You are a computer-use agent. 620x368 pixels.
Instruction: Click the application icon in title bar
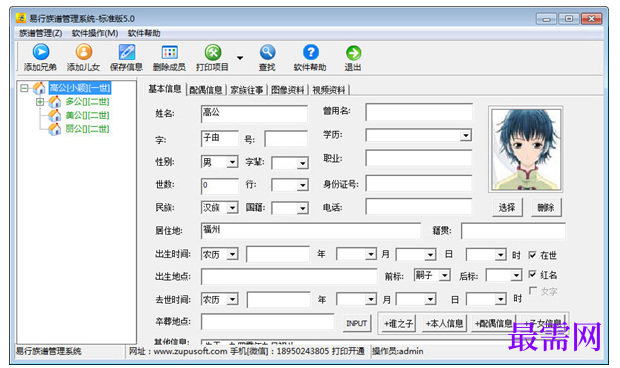tap(21, 18)
